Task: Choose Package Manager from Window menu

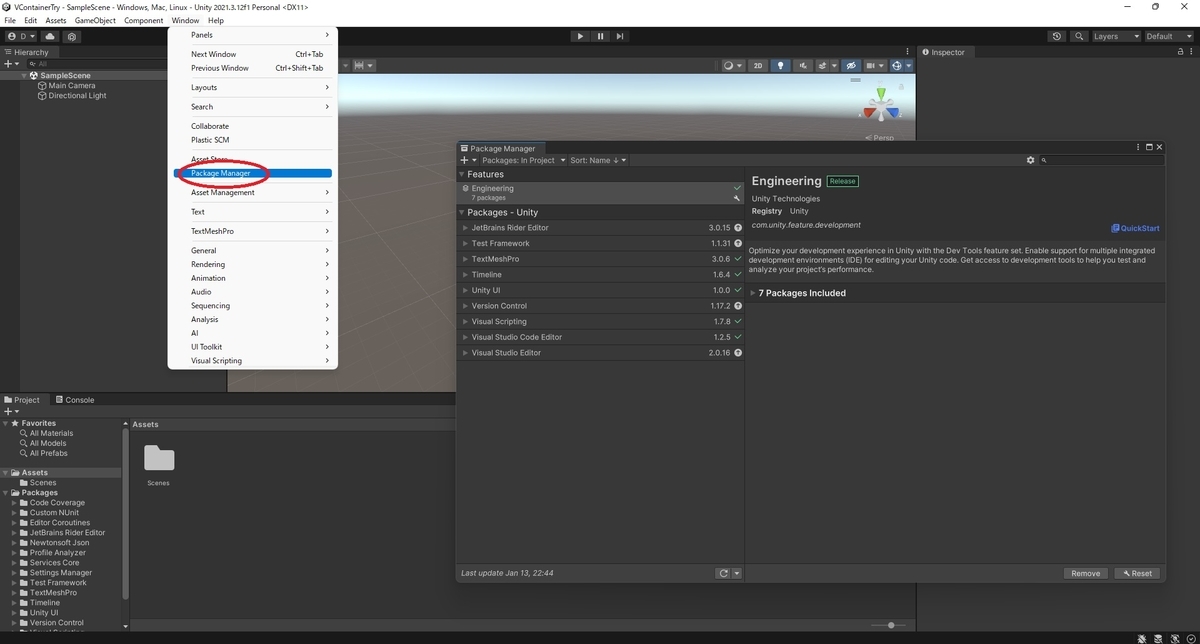Action: pyautogui.click(x=253, y=173)
